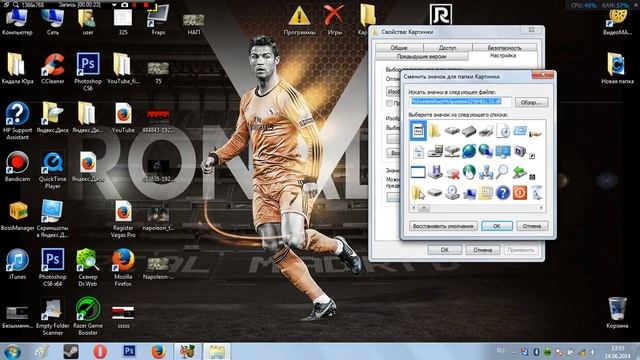
Task: Open Photoshop CS6 desktop shortcut
Action: [88, 71]
